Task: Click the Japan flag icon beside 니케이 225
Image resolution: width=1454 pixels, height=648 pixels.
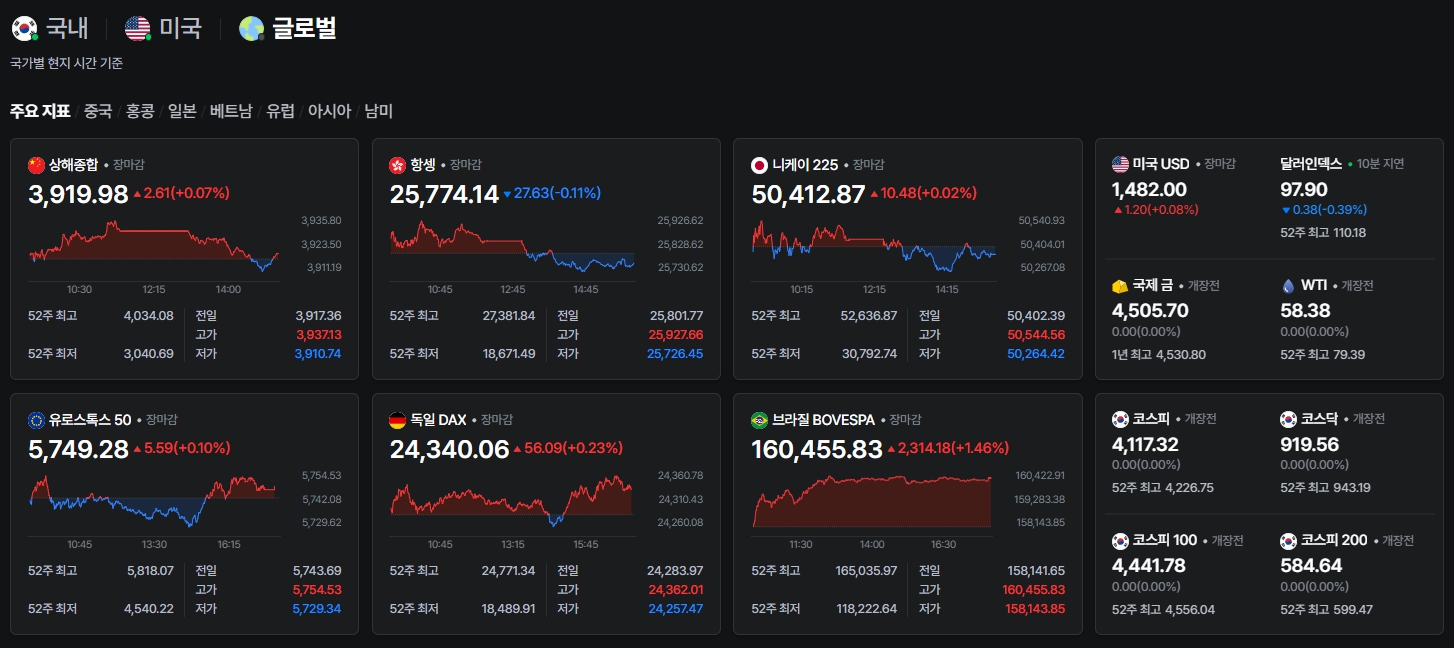Action: point(760,165)
